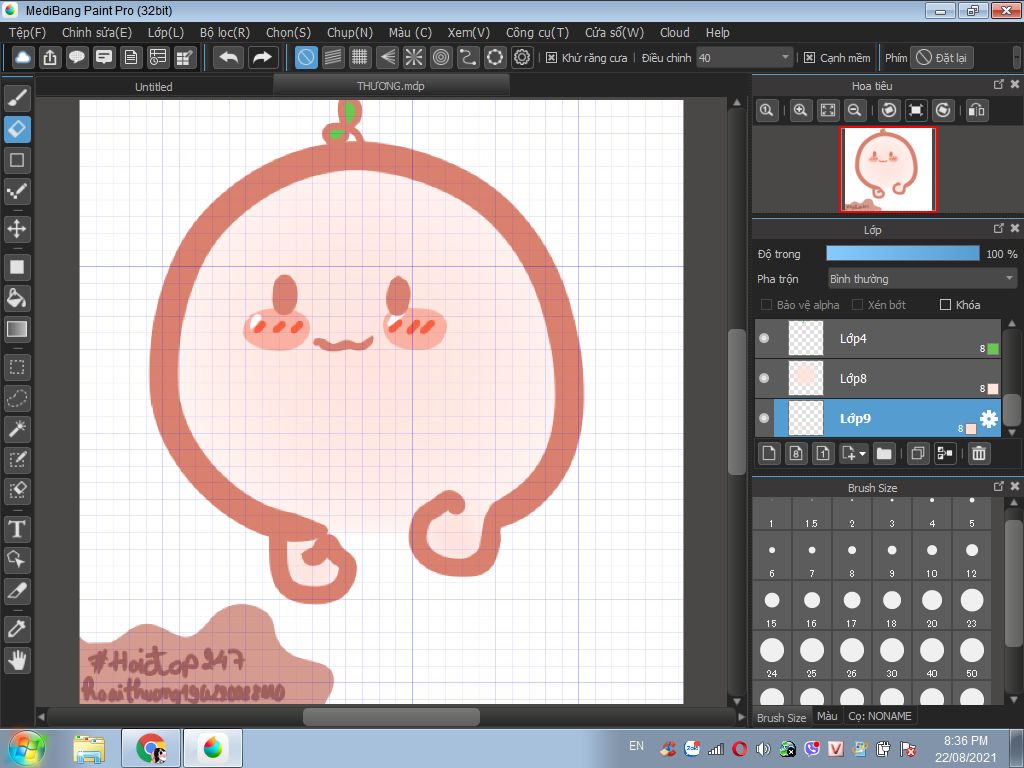Image resolution: width=1024 pixels, height=768 pixels.
Task: Zoom out on the navigator
Action: click(x=854, y=110)
